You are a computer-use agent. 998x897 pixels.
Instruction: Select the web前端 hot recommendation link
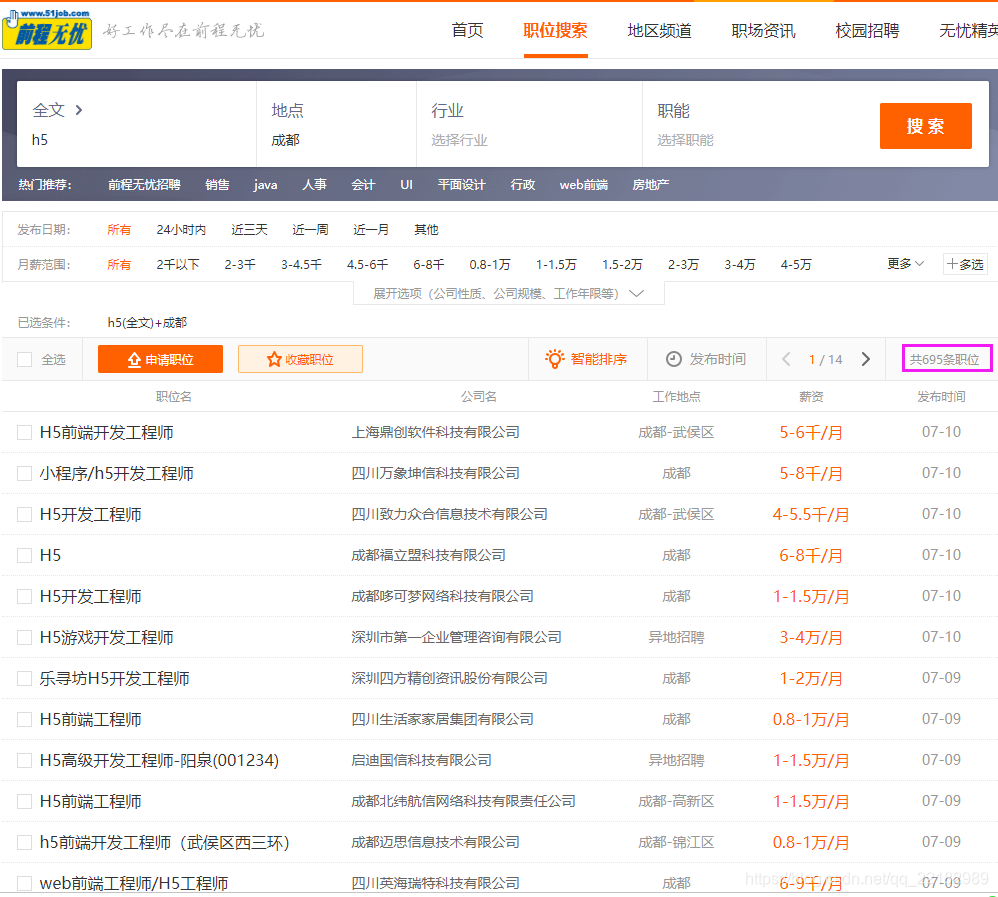584,185
